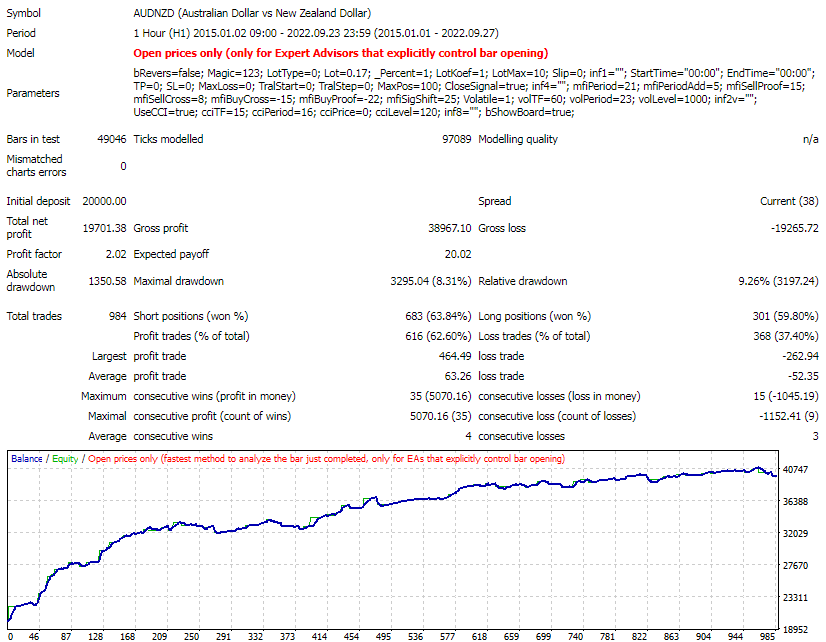This screenshot has height=642, width=826.
Task: Click the Expected payoff value 20.02
Action: coord(458,254)
